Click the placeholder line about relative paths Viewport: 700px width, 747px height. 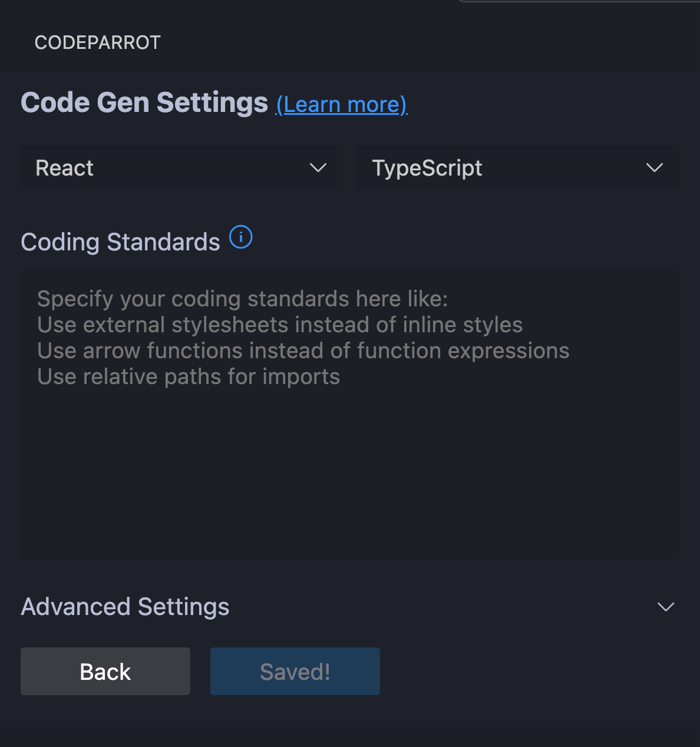coord(188,377)
